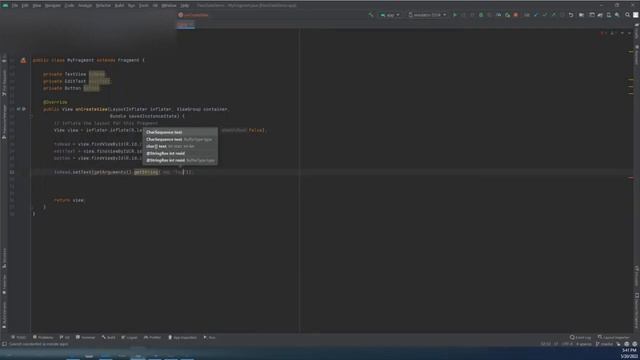
Task: Click the Search Everywhere magnifier icon
Action: point(628,15)
